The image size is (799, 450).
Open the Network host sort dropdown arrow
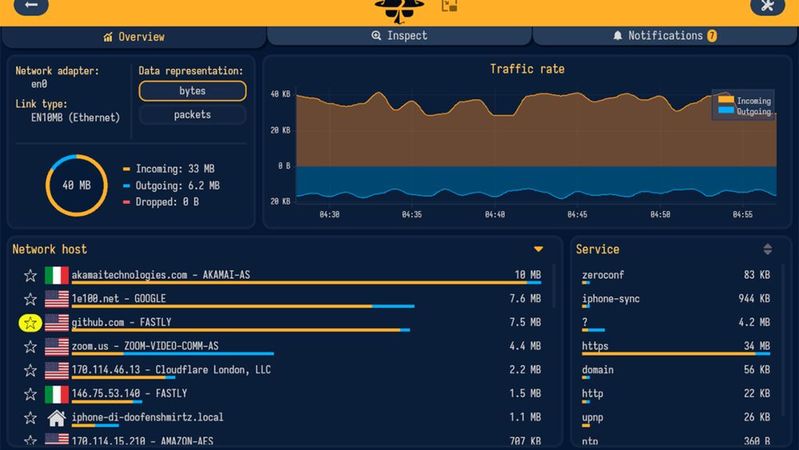pyautogui.click(x=538, y=249)
